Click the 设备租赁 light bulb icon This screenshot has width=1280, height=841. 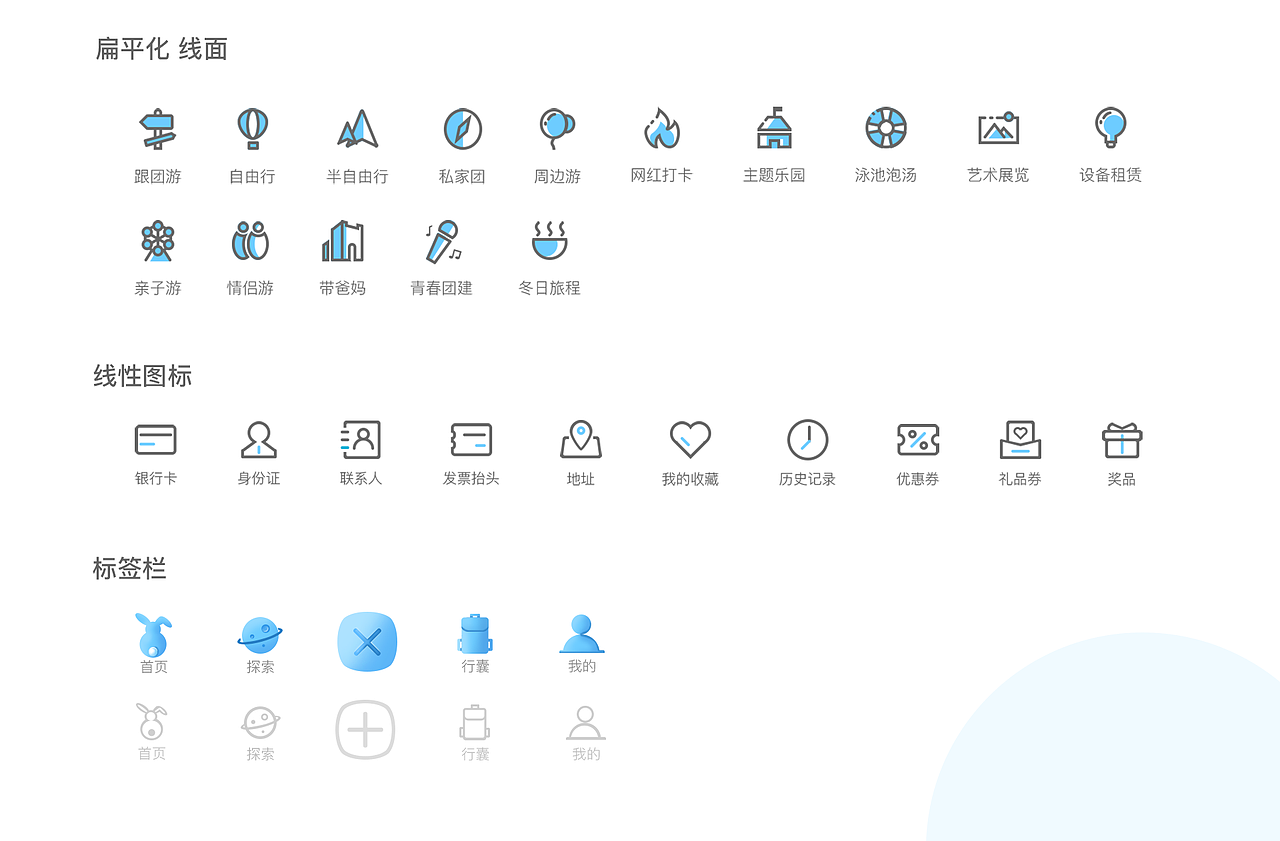click(1110, 128)
